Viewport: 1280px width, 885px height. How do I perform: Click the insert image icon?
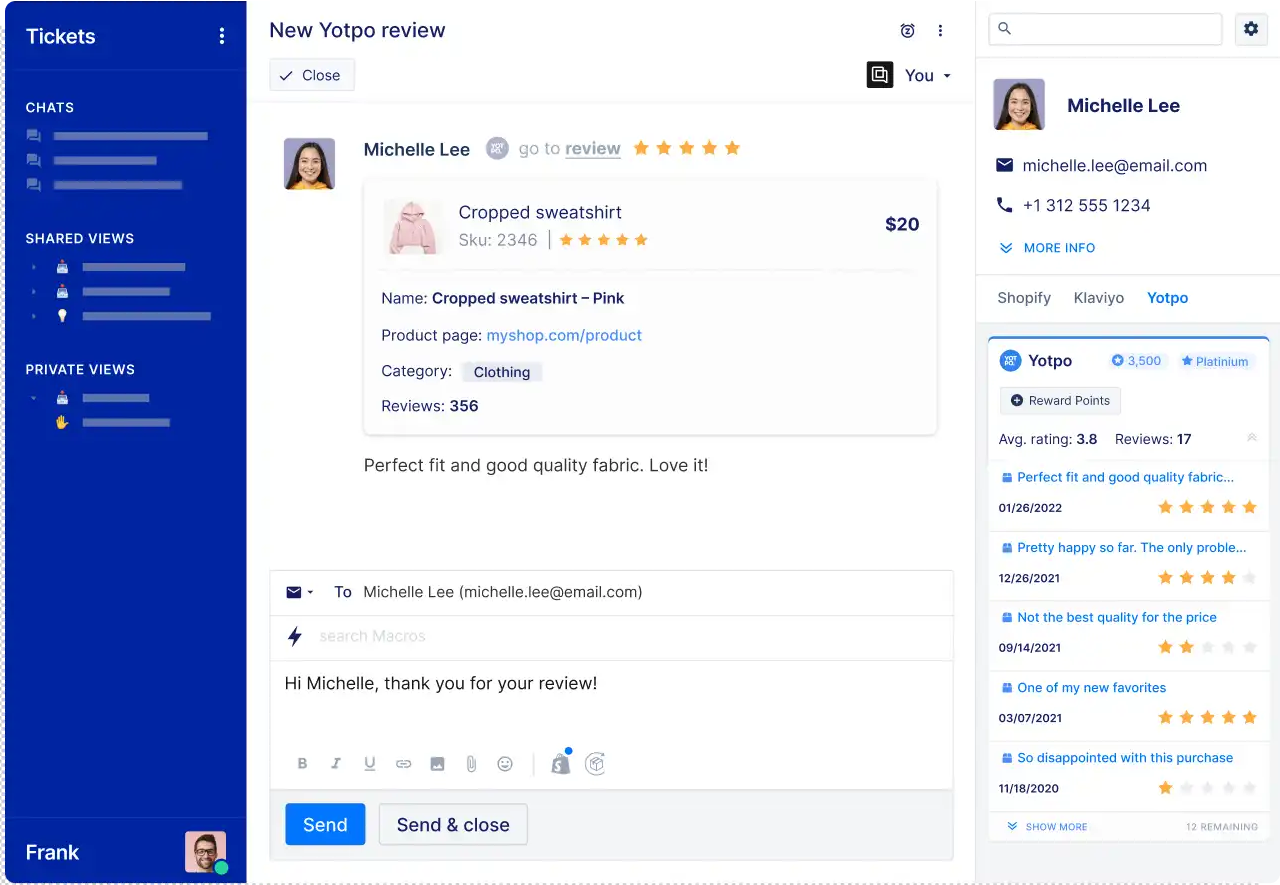[437, 764]
